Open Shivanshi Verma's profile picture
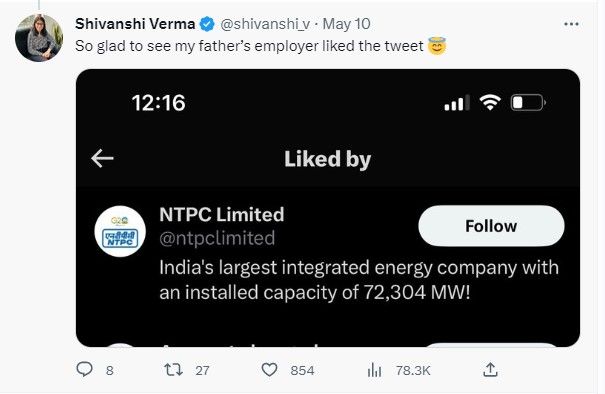 (39, 38)
